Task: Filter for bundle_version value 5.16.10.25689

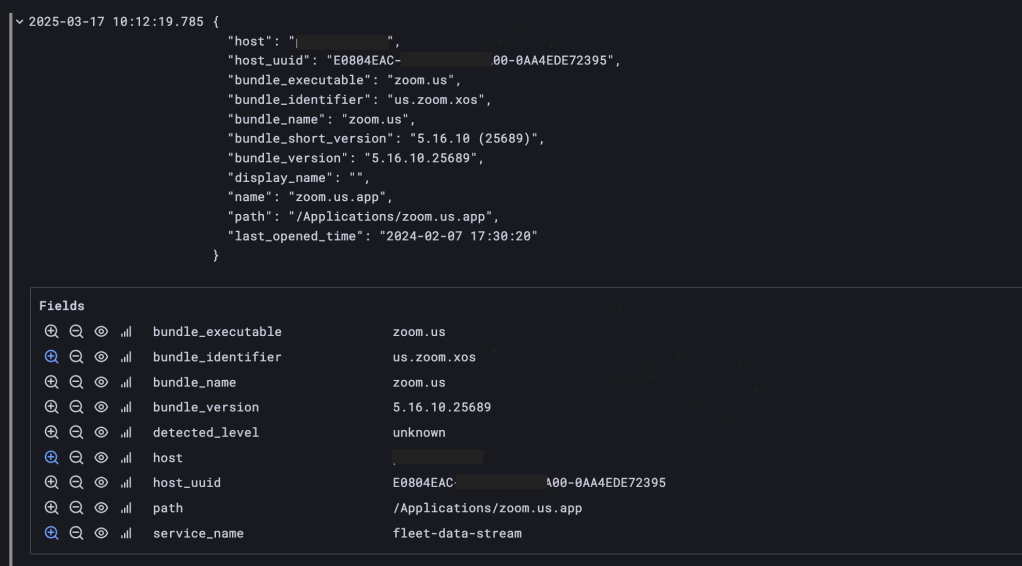Action: (51, 407)
